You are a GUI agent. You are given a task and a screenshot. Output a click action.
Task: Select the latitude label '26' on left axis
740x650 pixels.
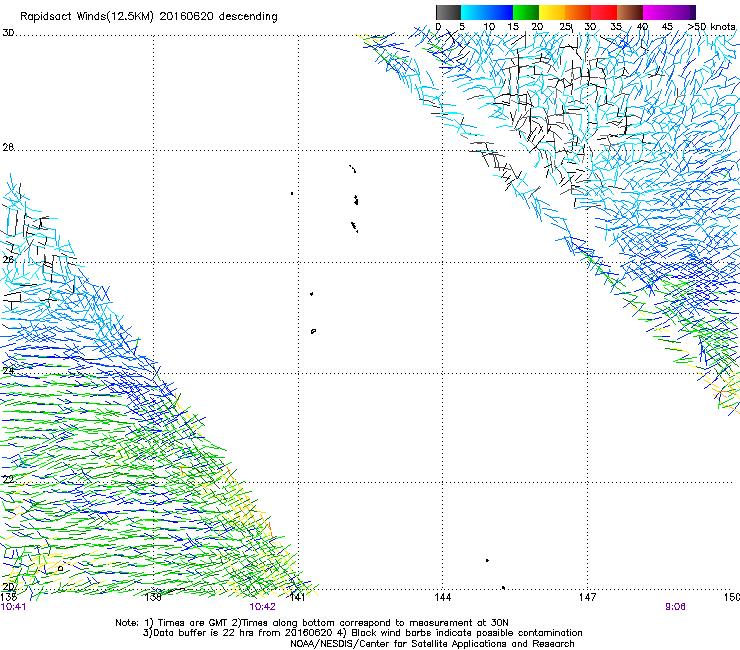pyautogui.click(x=8, y=260)
